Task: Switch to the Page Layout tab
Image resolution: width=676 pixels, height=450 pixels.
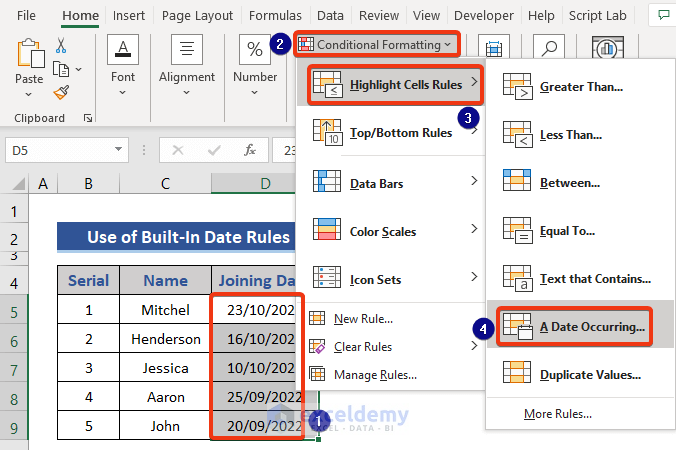Action: click(x=197, y=16)
